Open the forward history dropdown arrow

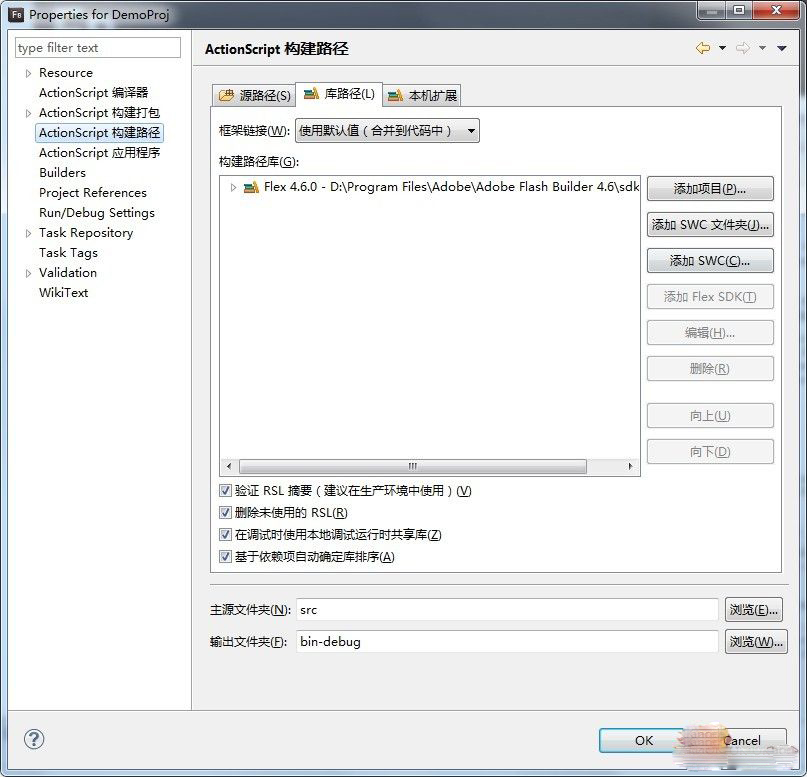[763, 48]
